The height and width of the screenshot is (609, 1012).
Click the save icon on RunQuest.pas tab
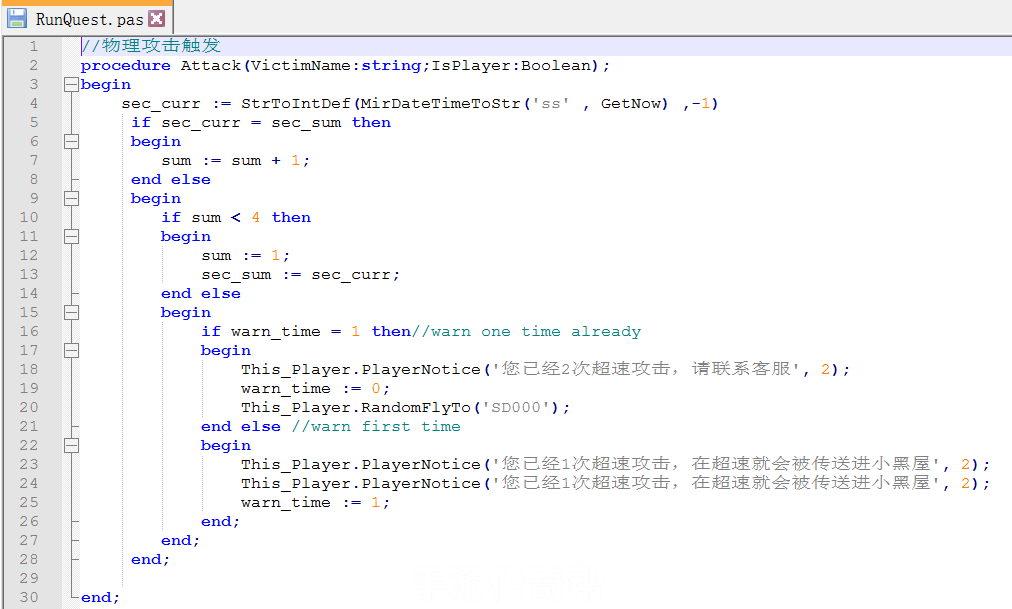16,18
